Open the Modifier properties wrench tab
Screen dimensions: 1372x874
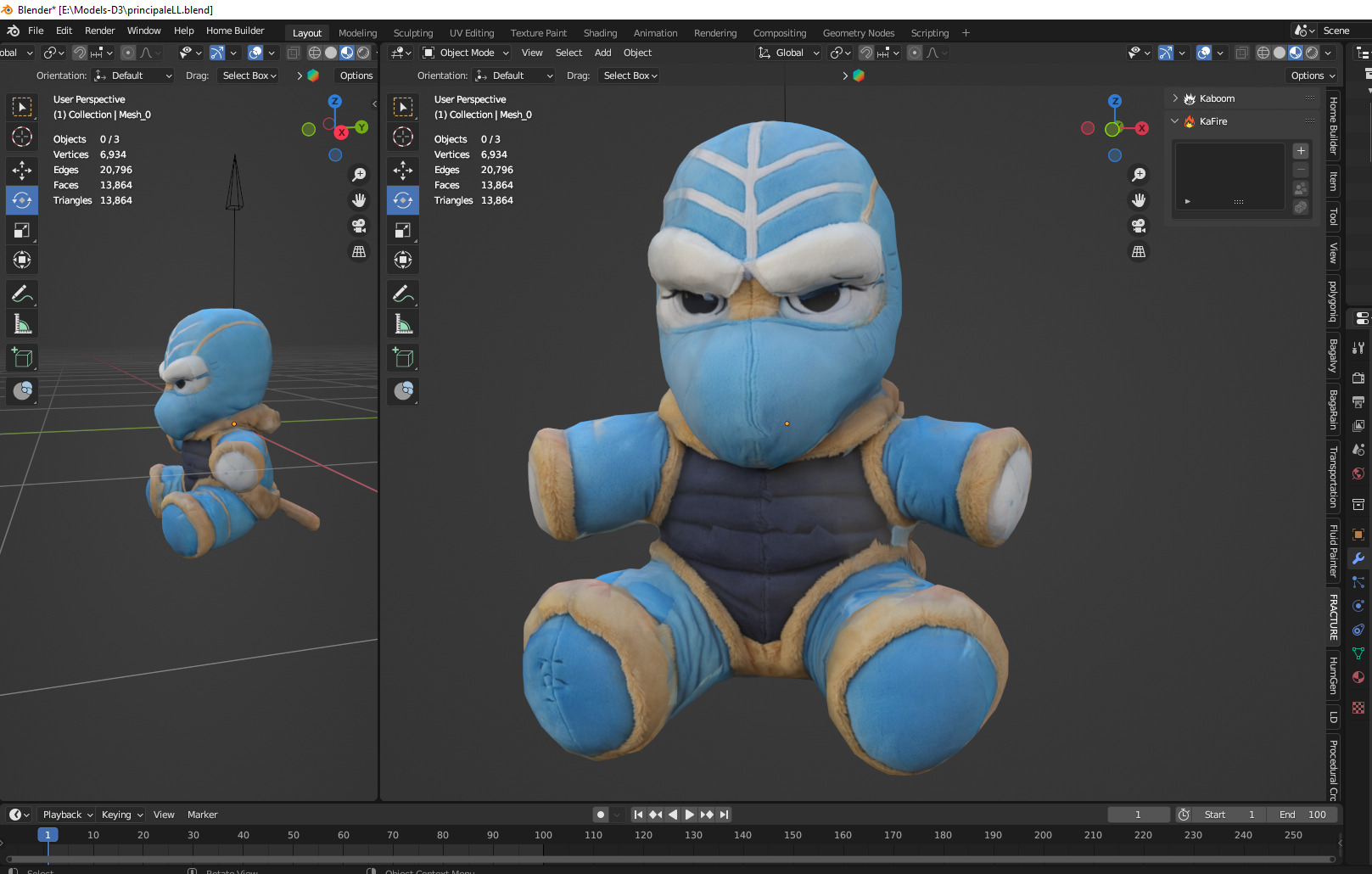tap(1358, 558)
